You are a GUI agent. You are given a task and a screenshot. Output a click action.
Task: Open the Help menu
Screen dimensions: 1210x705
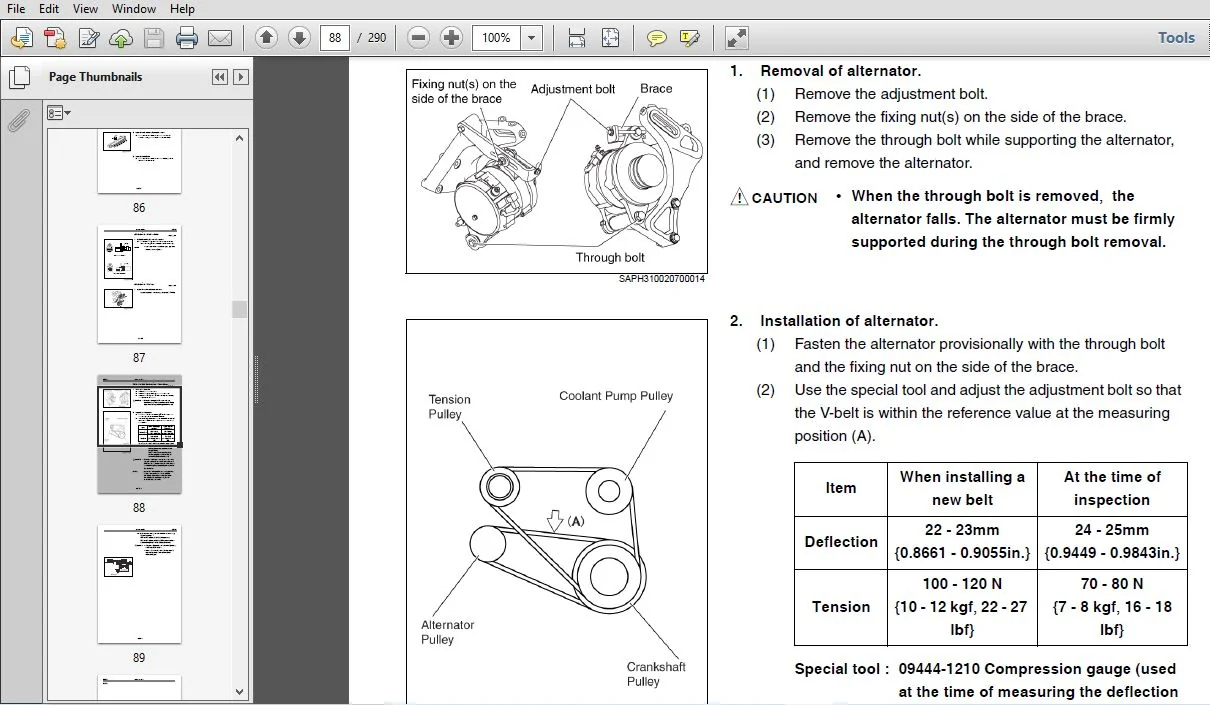182,9
